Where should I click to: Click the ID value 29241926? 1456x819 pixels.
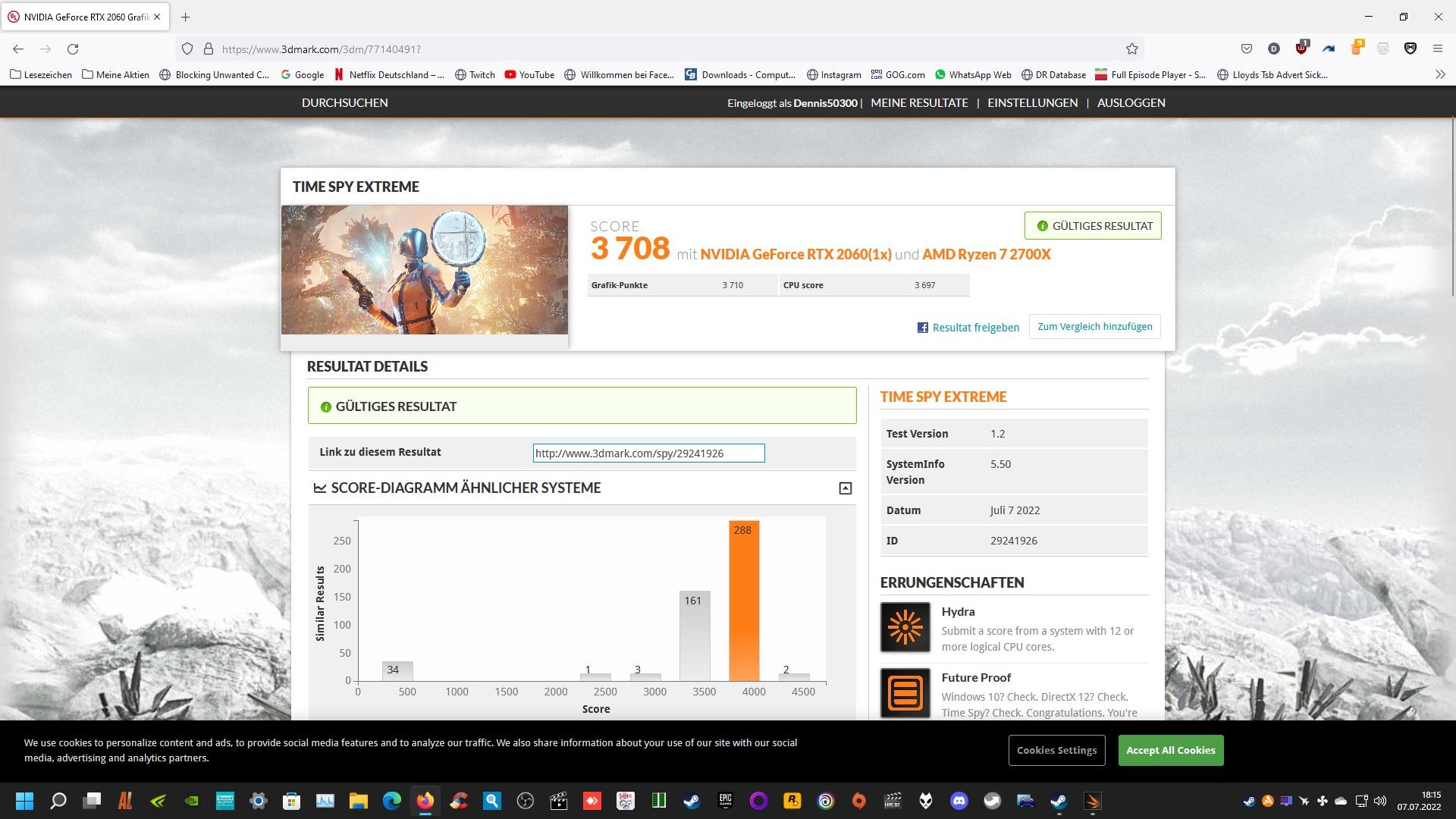(1013, 541)
